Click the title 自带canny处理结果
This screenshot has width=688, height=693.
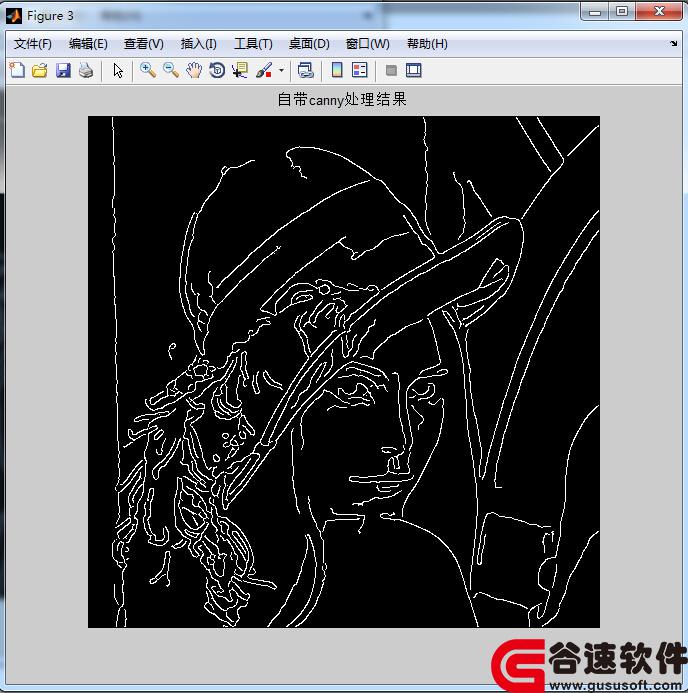[342, 99]
